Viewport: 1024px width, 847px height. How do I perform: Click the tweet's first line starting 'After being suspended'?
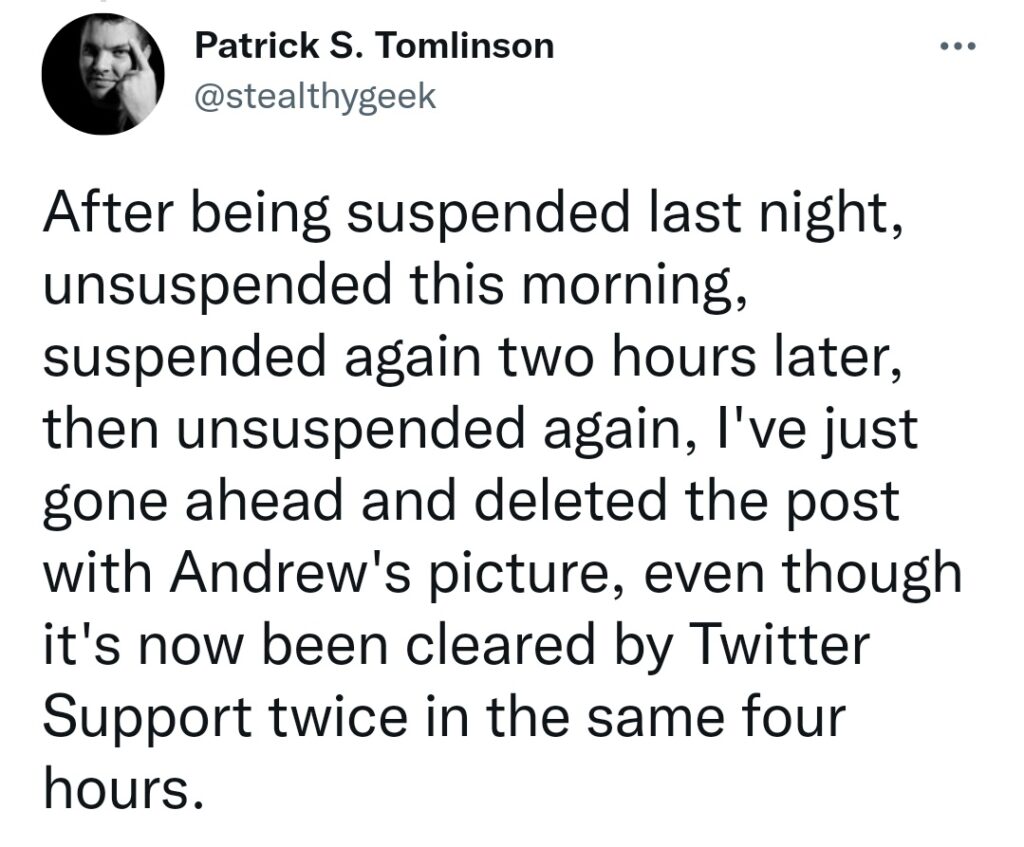[475, 213]
